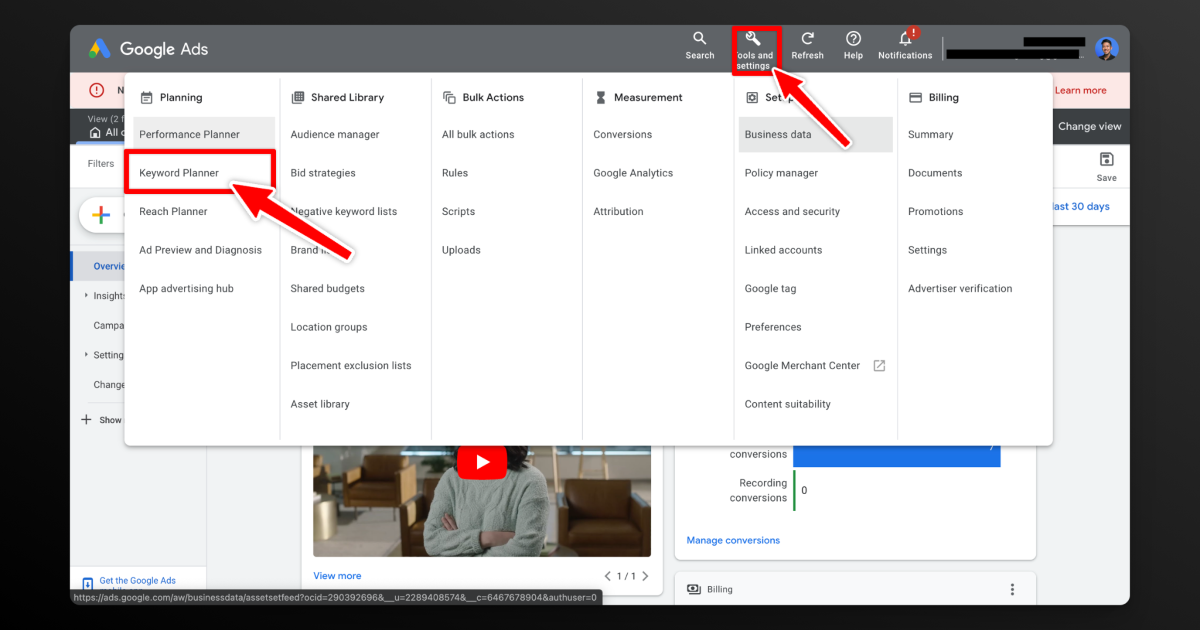This screenshot has width=1200, height=630.
Task: Open the Notifications bell icon
Action: [905, 39]
